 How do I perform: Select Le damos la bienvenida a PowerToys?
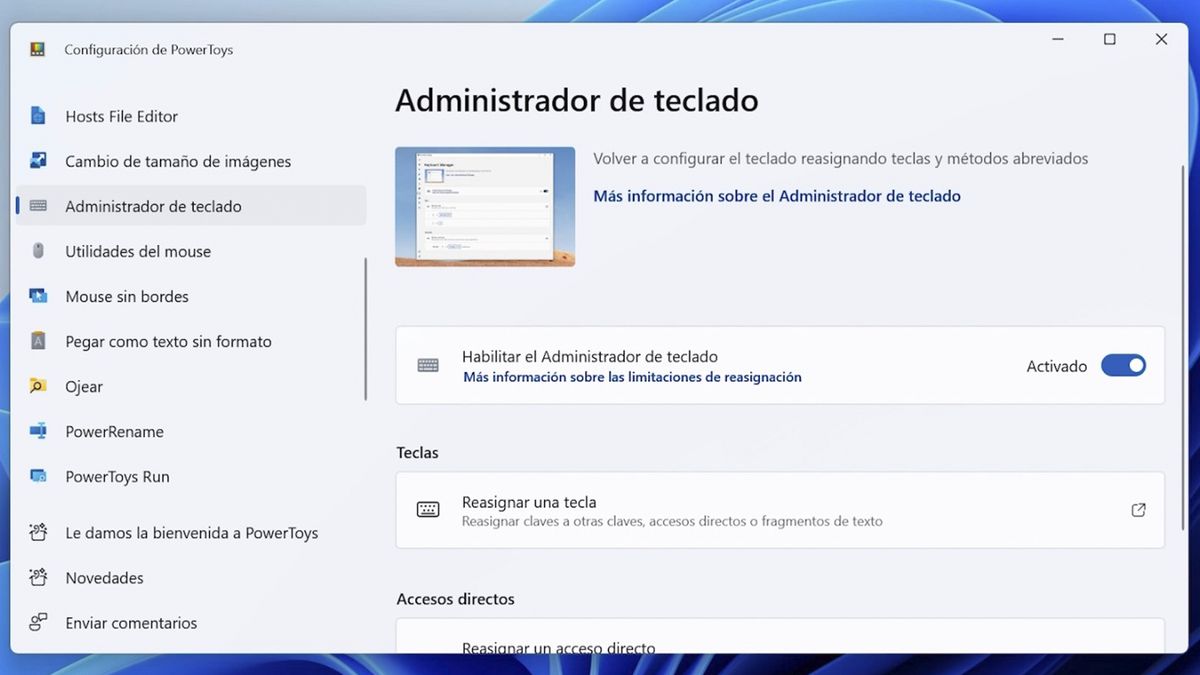tap(190, 532)
